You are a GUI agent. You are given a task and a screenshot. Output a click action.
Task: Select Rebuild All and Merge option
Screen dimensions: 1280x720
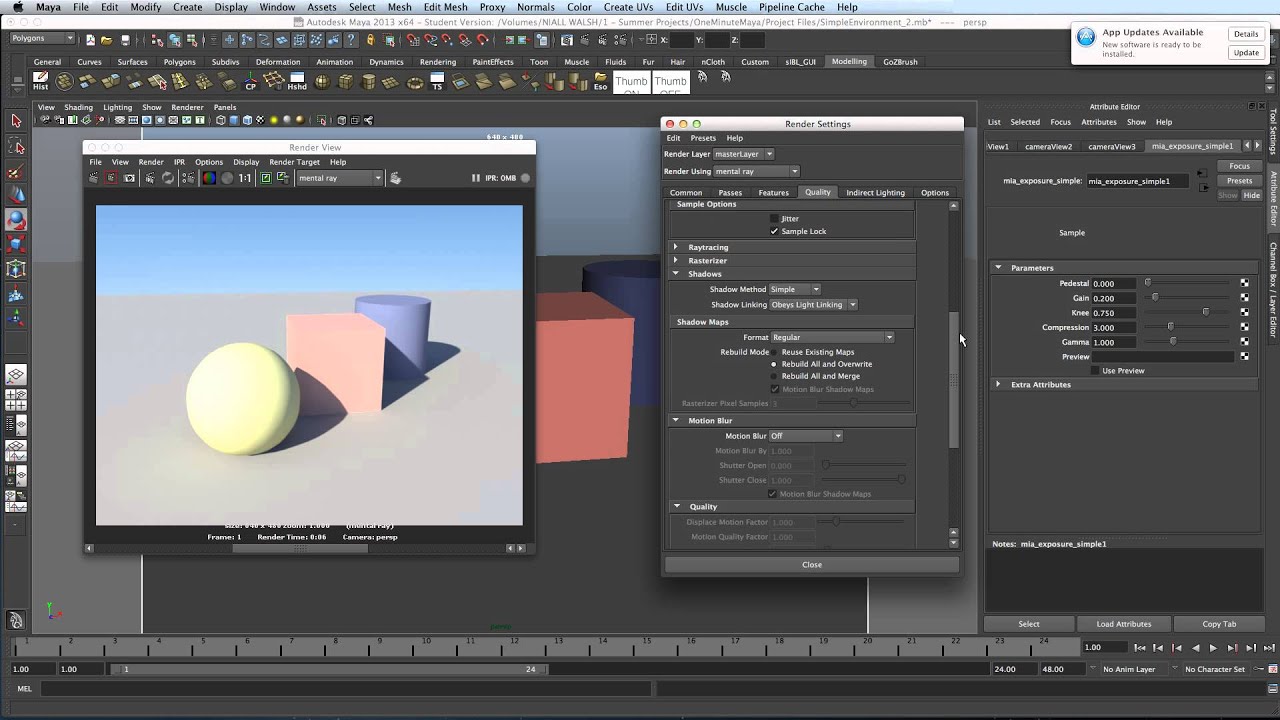click(774, 376)
